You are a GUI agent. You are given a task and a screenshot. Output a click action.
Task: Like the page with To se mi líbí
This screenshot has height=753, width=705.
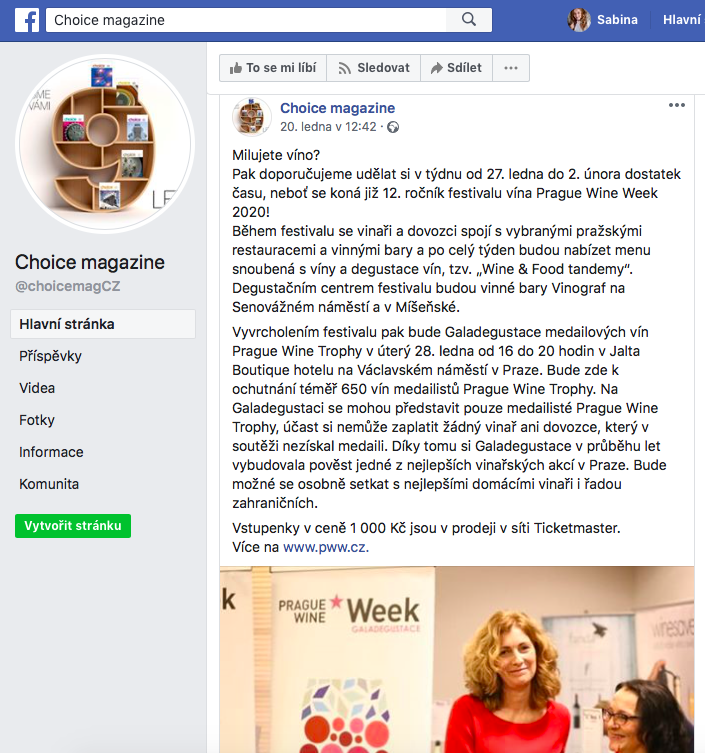(273, 68)
